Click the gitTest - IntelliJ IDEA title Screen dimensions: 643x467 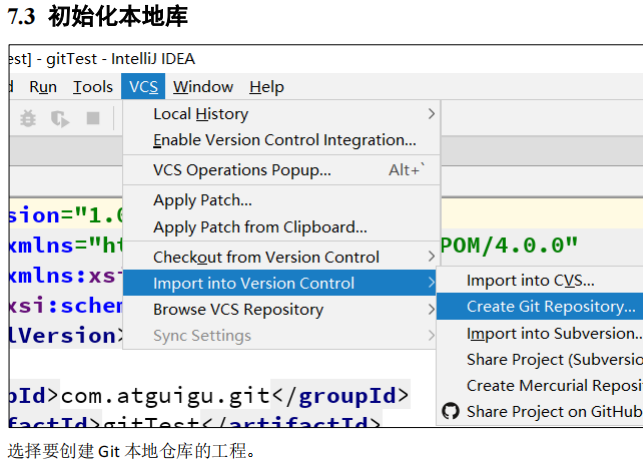(120, 59)
